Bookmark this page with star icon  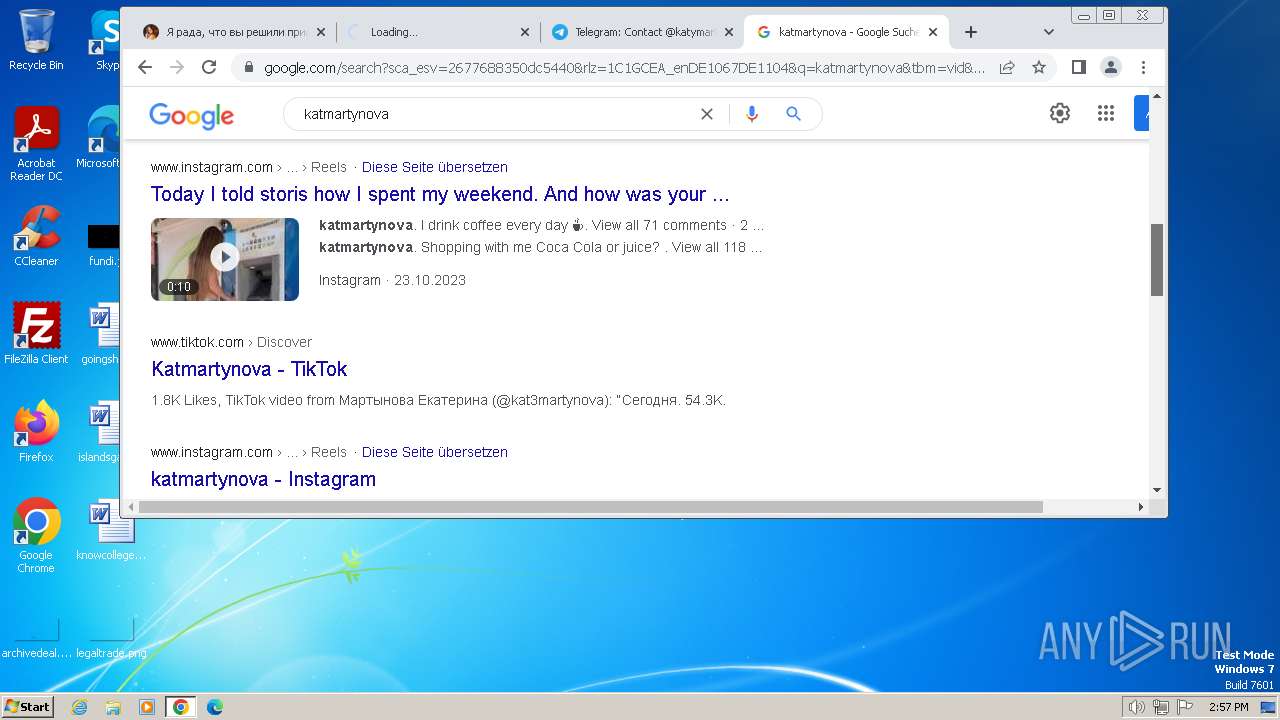1039,67
